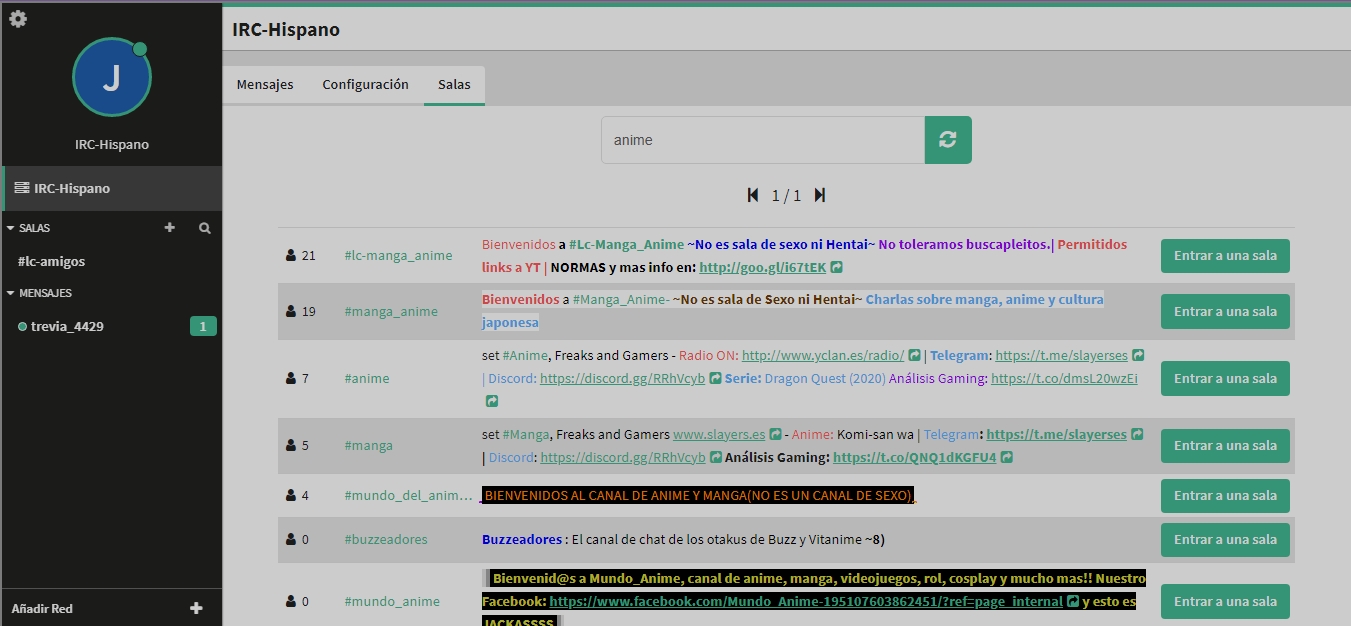Enter the #buzzeadores room
Image resolution: width=1351 pixels, height=626 pixels.
(x=1224, y=540)
